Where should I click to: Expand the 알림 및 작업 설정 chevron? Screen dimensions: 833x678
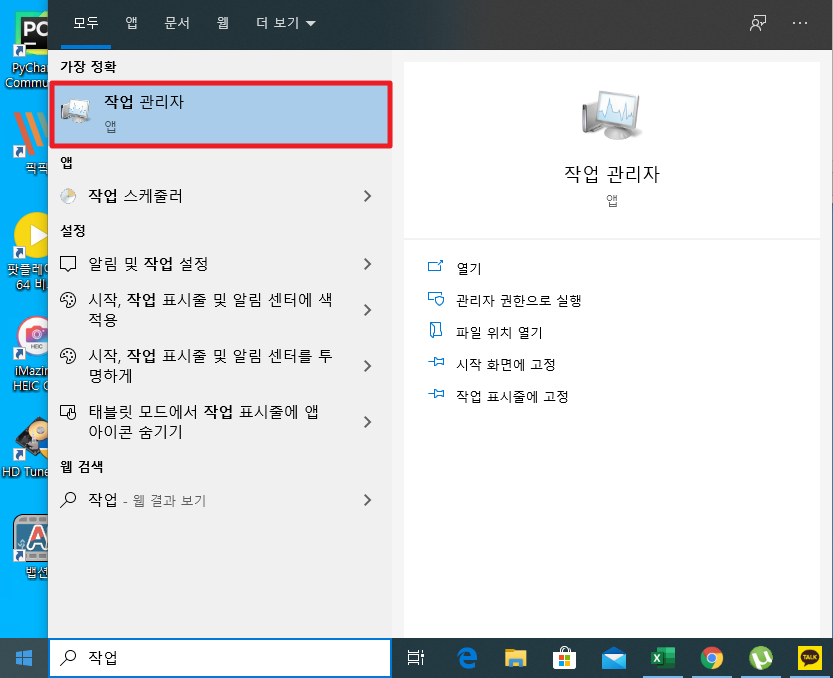tap(367, 264)
